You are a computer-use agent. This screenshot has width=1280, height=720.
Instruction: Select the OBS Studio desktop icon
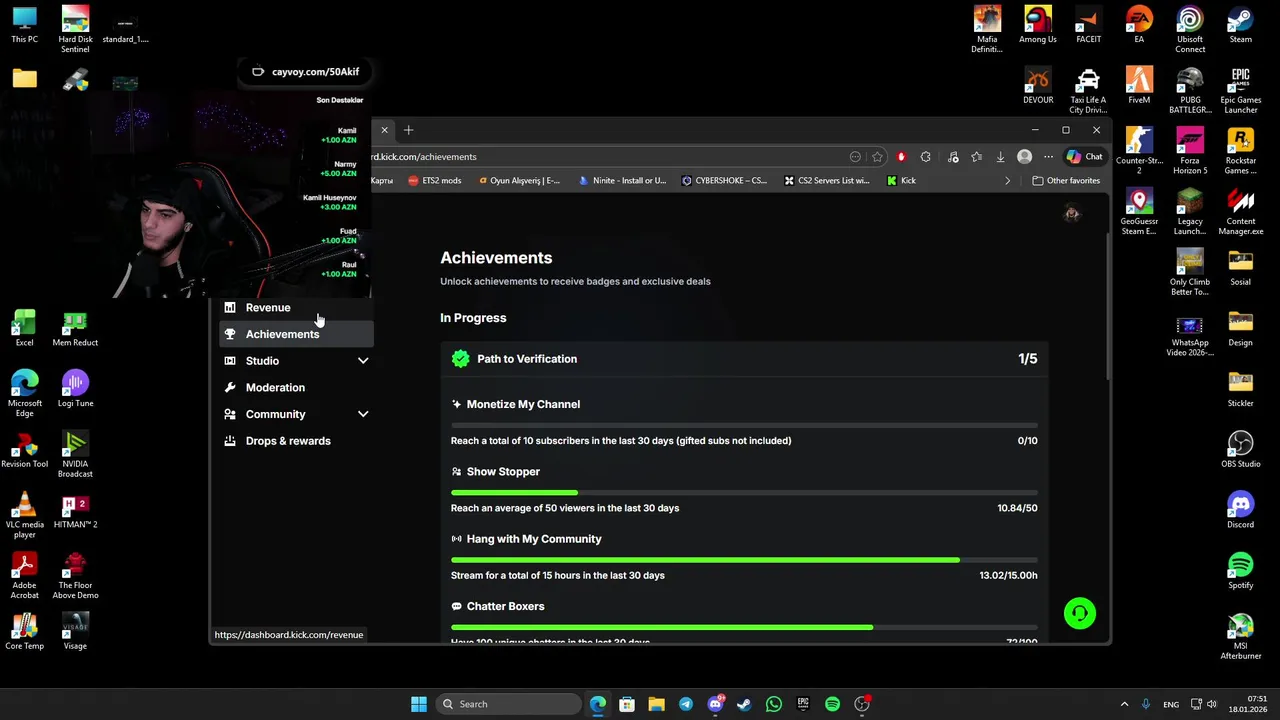coord(1241,448)
